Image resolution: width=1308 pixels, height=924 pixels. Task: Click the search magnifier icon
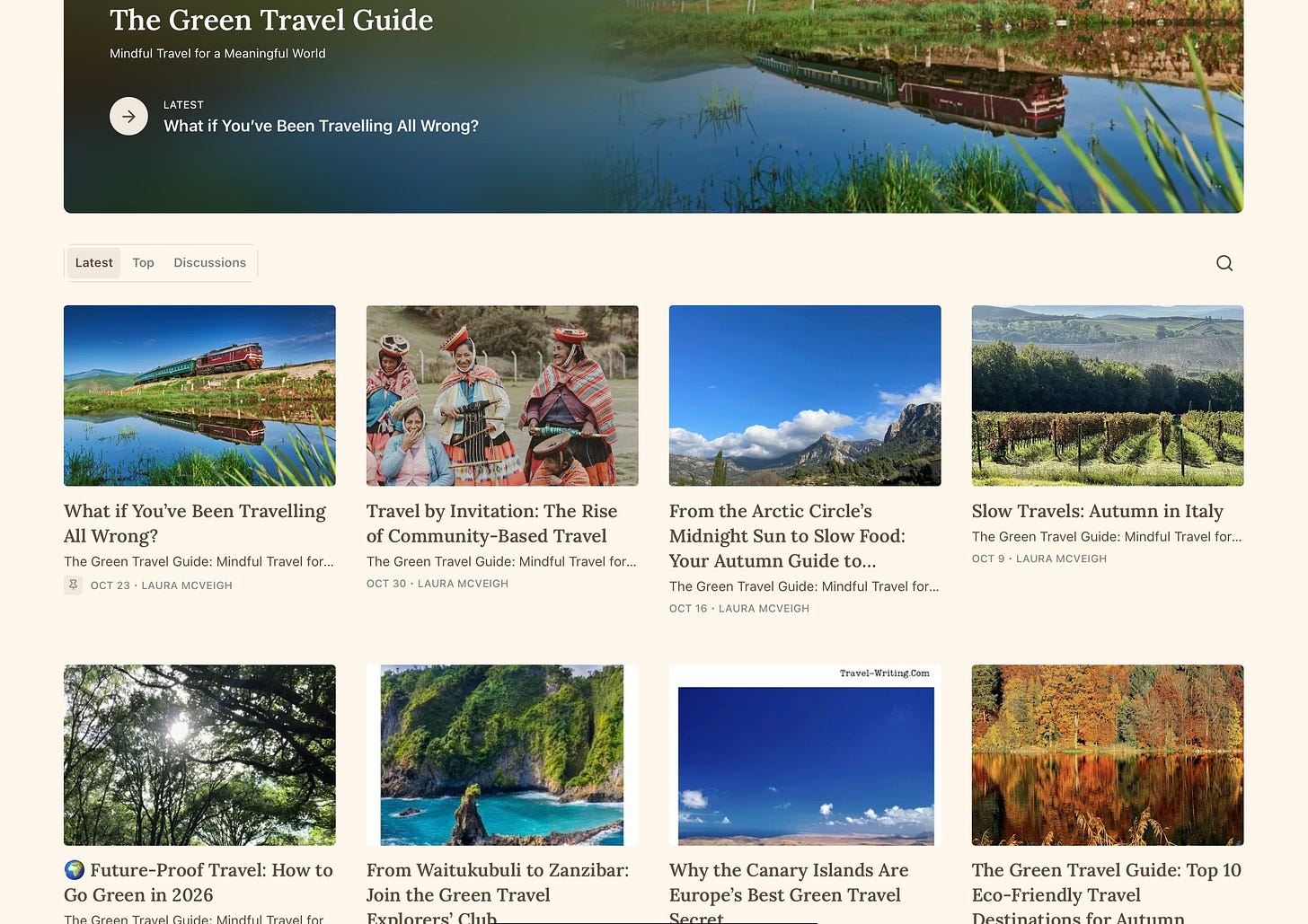point(1224,263)
